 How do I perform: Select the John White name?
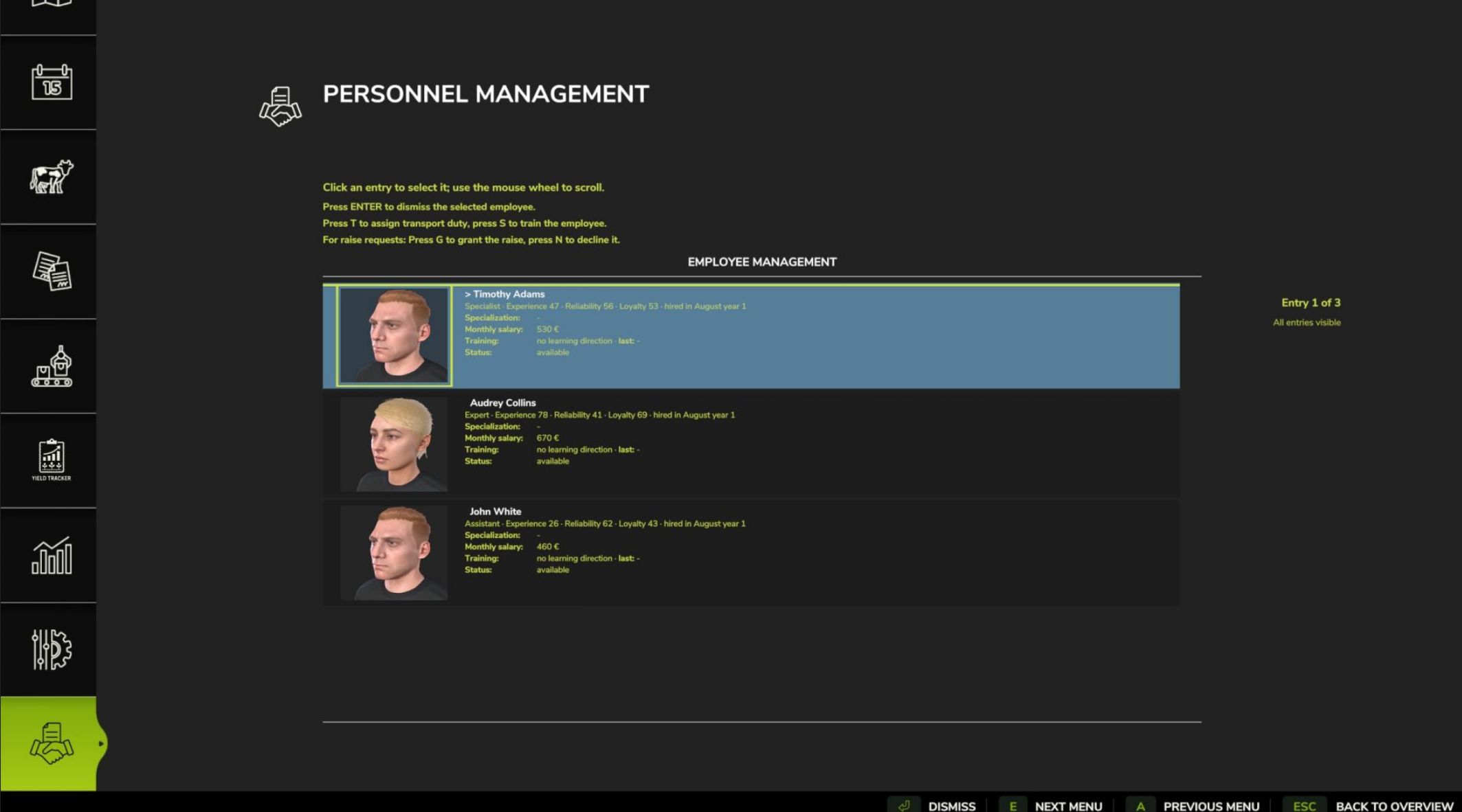(495, 511)
